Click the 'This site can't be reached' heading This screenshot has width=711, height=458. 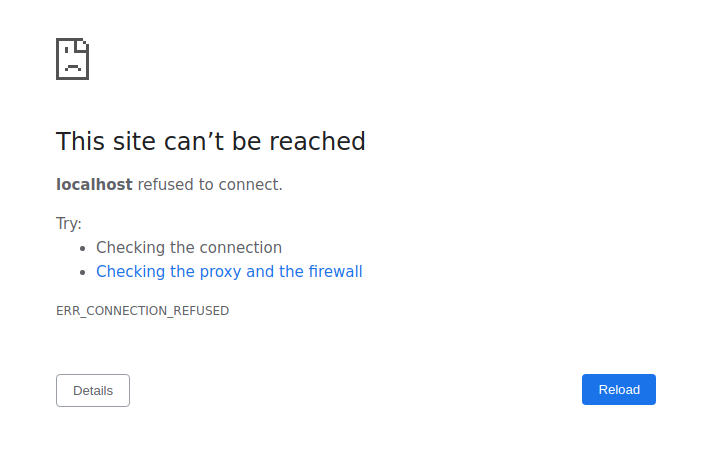[211, 141]
